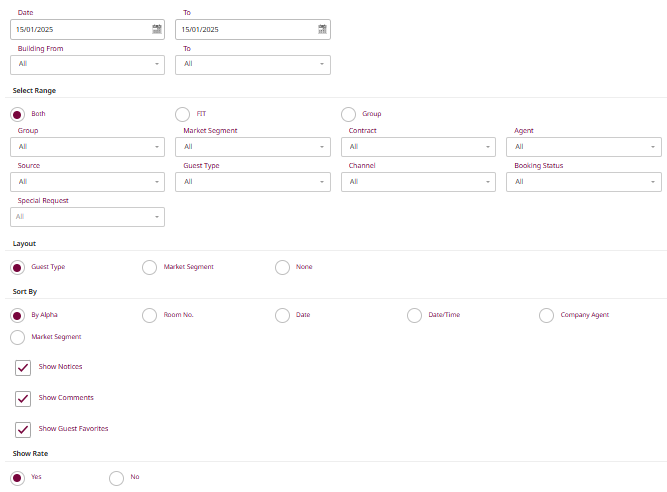Open the Agent dropdown list
667x492 pixels.
(x=583, y=147)
